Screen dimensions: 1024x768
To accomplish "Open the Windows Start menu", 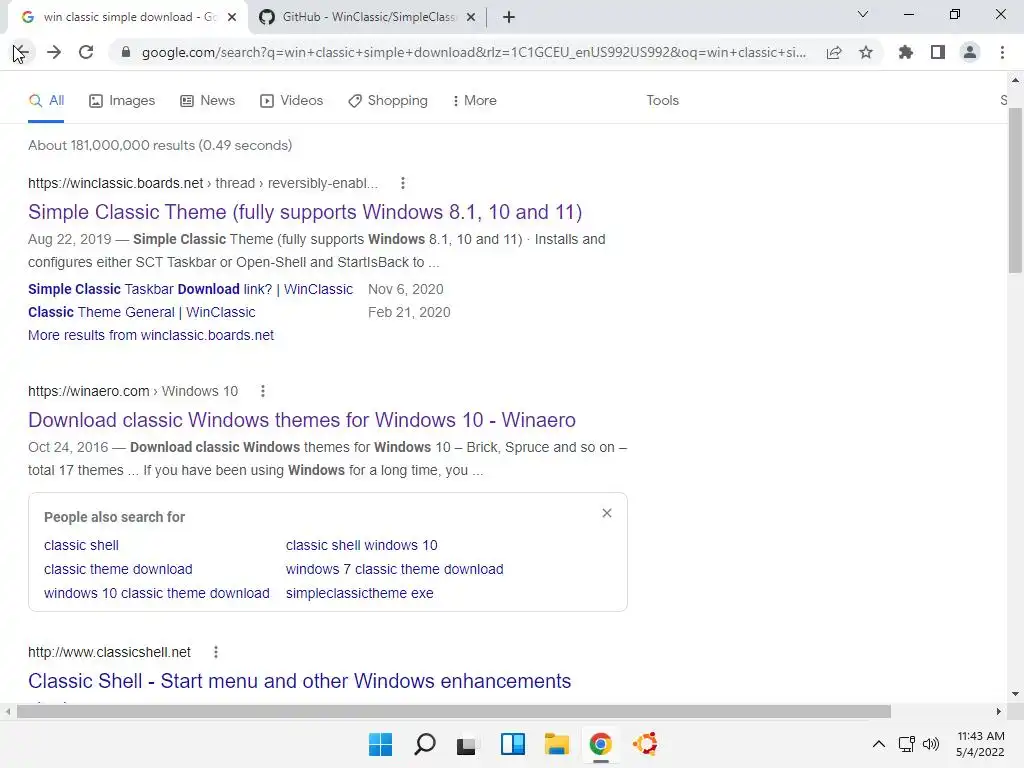I will 381,744.
